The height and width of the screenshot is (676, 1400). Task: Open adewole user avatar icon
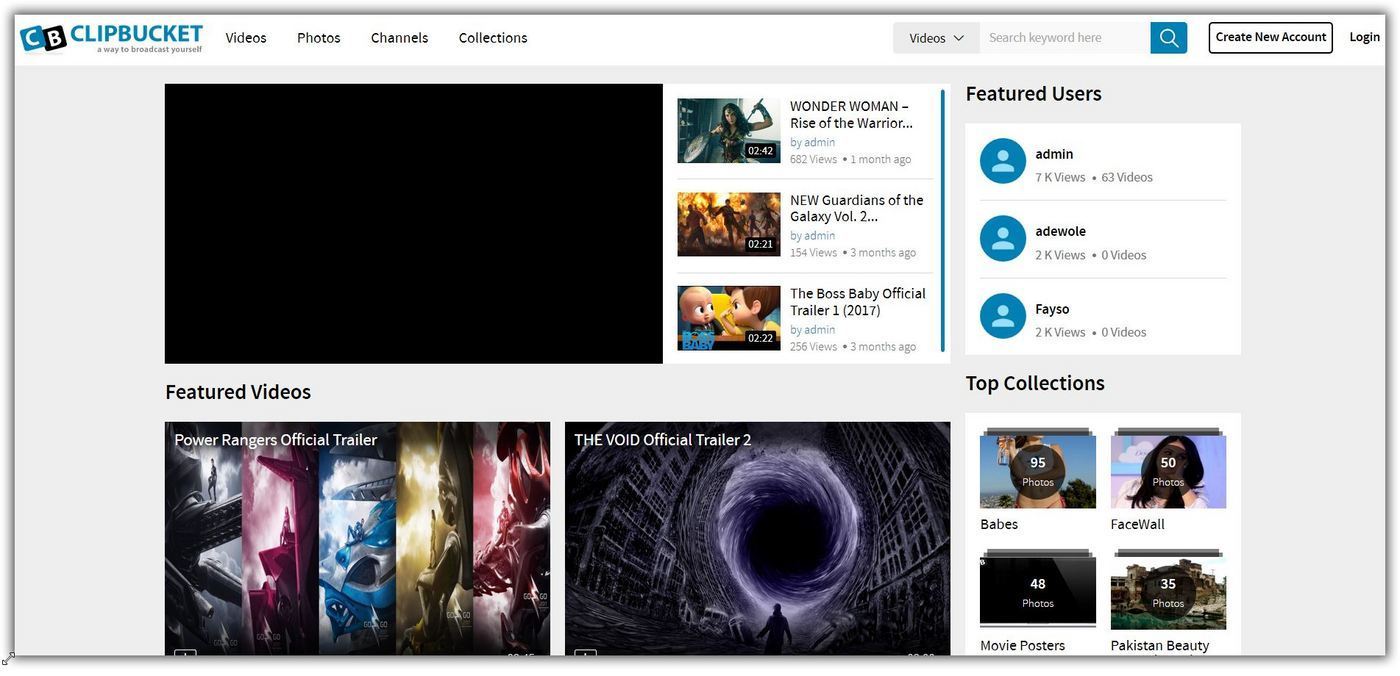[x=1003, y=239]
